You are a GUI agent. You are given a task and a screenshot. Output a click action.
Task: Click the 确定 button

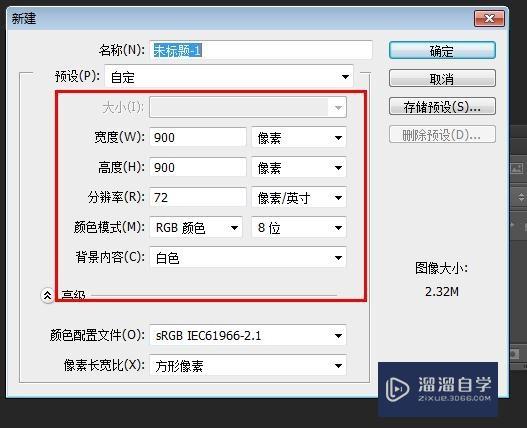(442, 51)
